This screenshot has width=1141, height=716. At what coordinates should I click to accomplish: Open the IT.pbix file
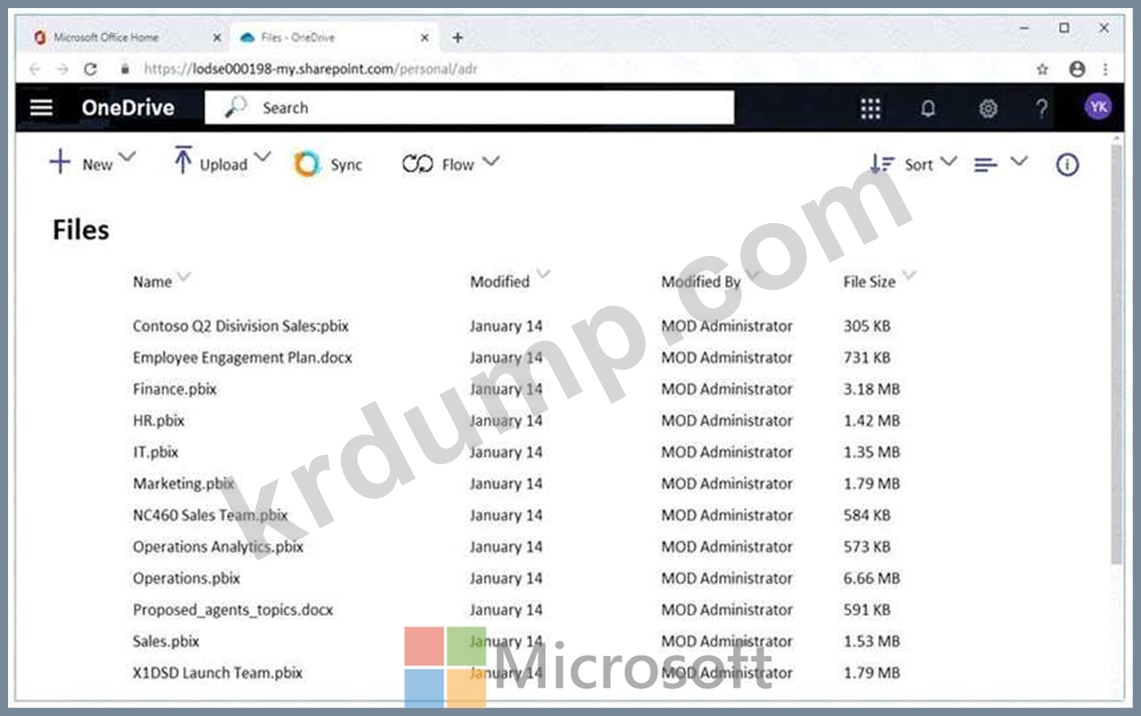[x=156, y=452]
